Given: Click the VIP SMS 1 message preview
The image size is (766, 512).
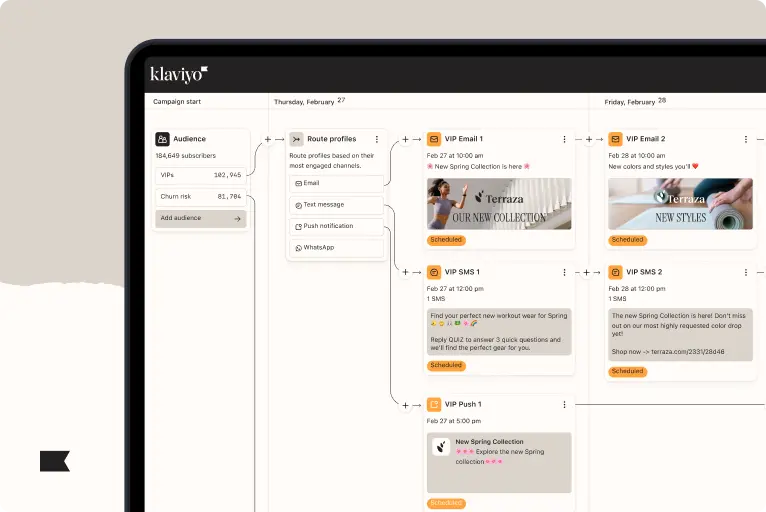Looking at the screenshot, I should (499, 332).
